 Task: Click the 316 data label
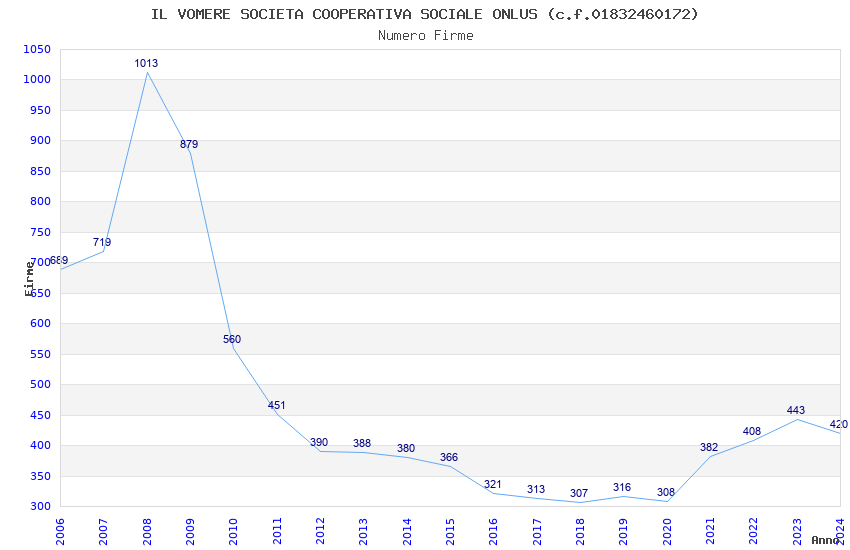[622, 487]
